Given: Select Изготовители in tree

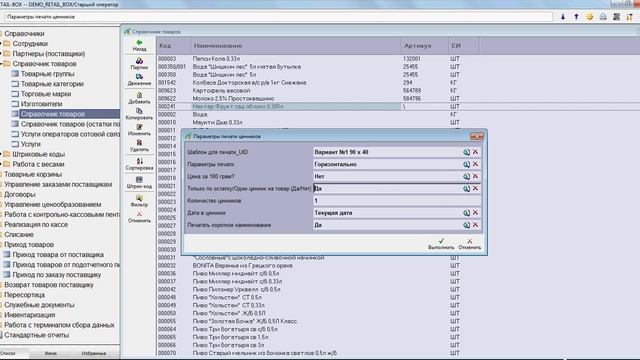Looking at the screenshot, I should point(42,104).
